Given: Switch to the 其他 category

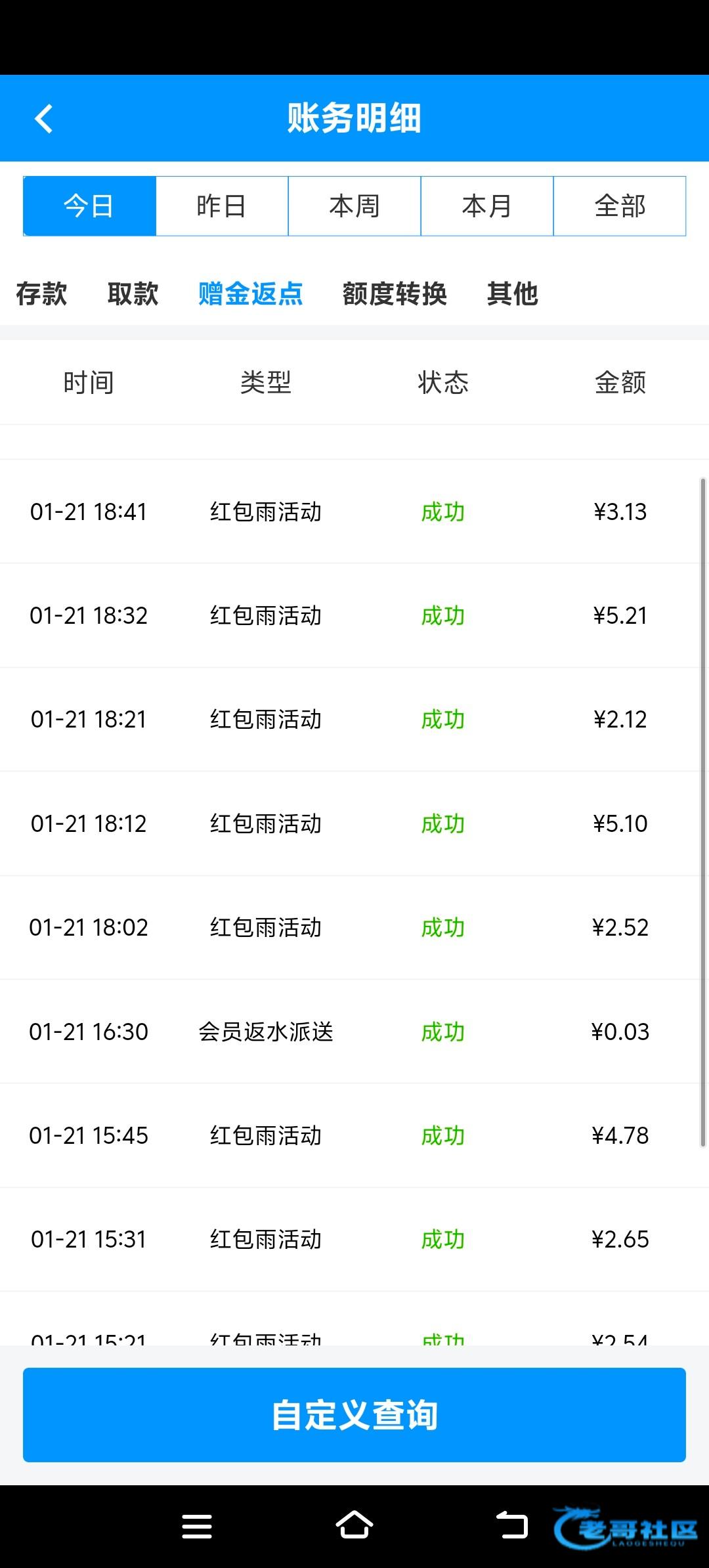Looking at the screenshot, I should (512, 294).
